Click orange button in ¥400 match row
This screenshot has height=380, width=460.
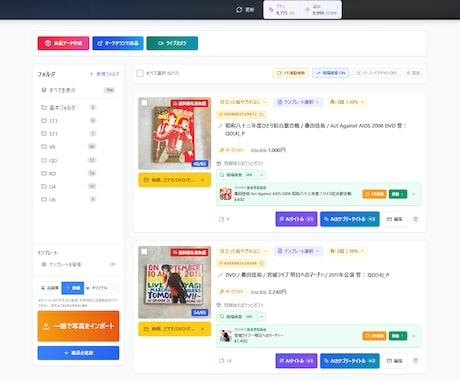pos(374,194)
